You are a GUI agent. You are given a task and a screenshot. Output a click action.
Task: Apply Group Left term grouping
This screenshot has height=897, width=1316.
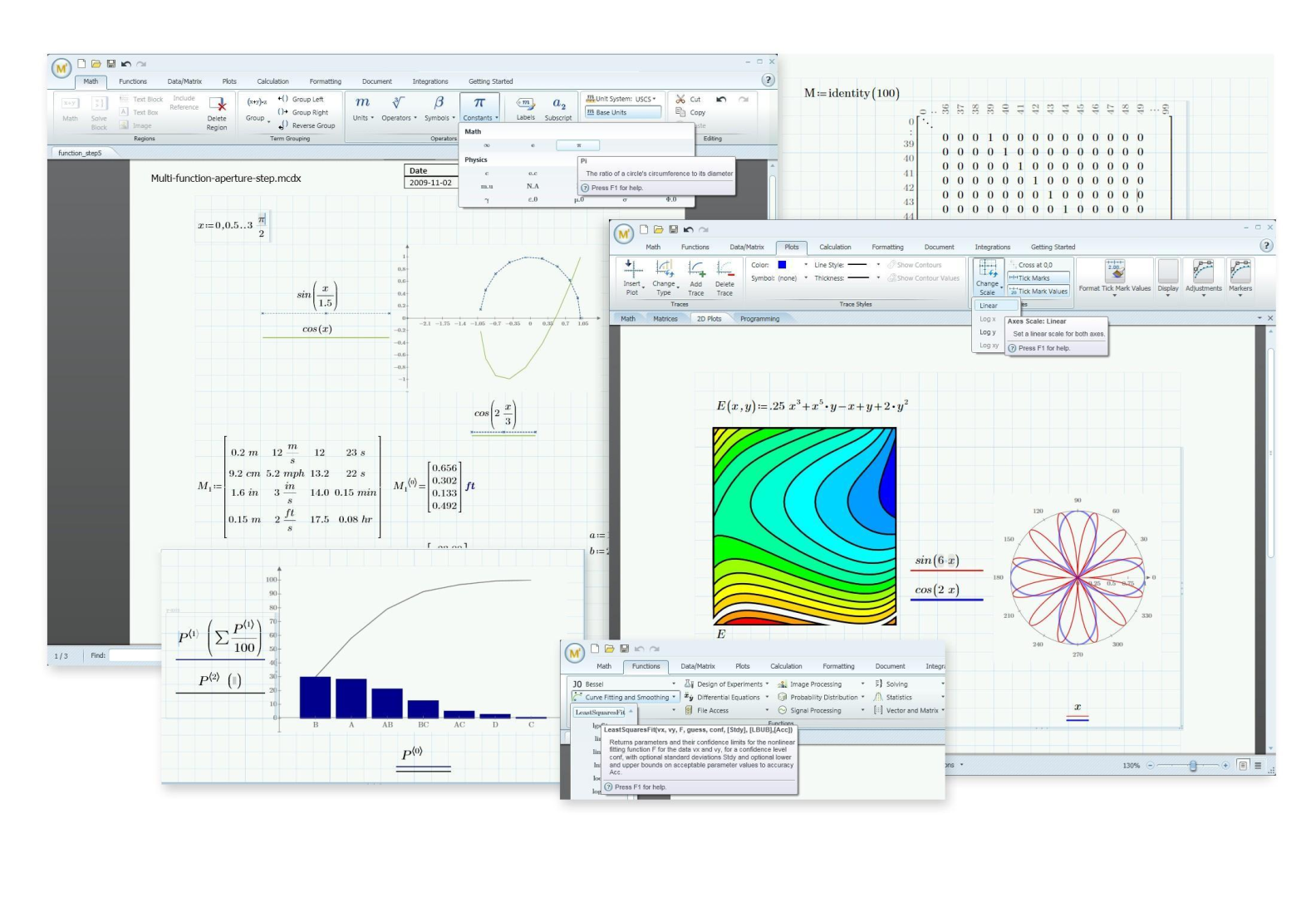pos(301,99)
